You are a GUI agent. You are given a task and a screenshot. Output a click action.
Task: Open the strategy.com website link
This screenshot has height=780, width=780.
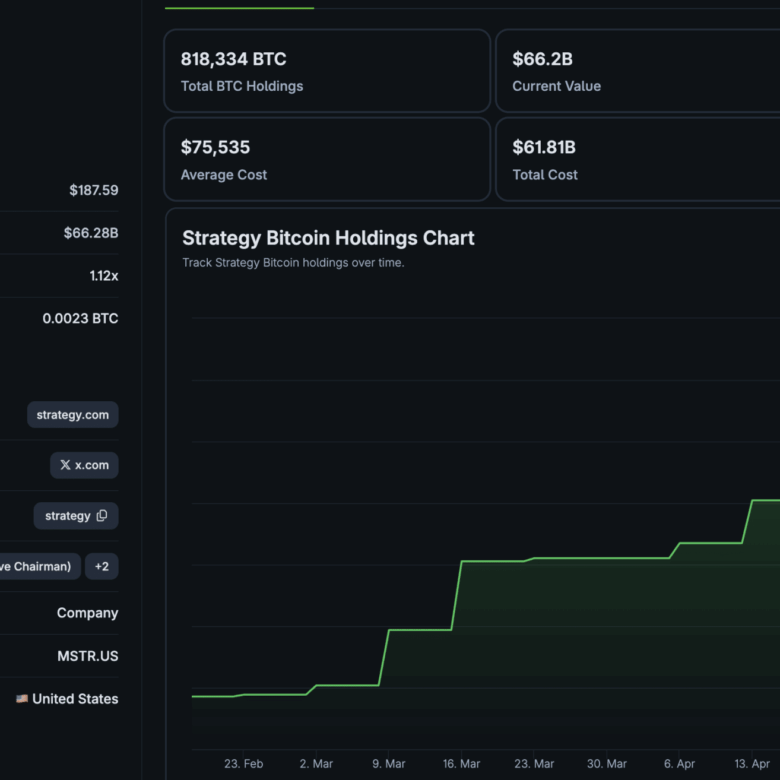point(73,415)
